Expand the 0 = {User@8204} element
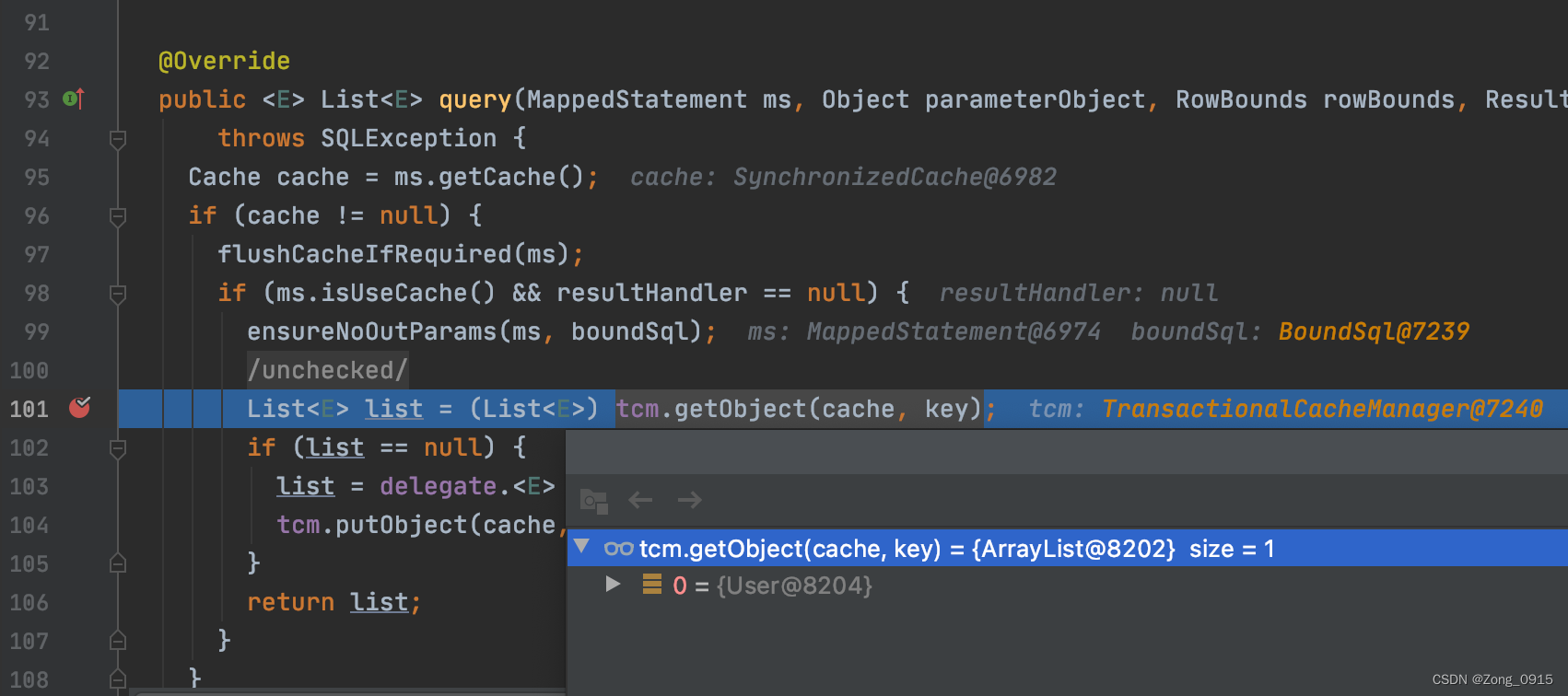This screenshot has width=1568, height=696. (x=613, y=584)
